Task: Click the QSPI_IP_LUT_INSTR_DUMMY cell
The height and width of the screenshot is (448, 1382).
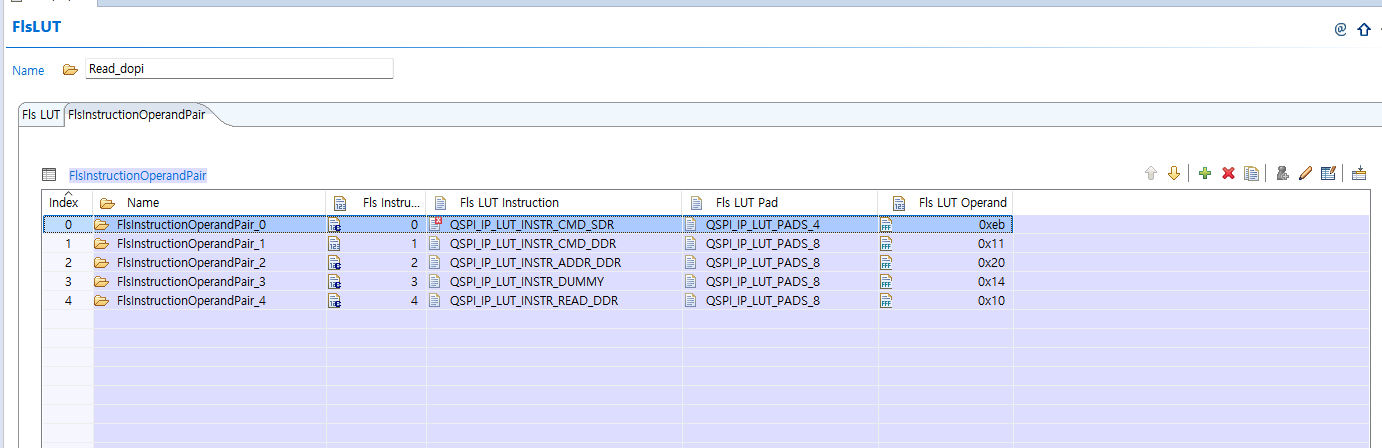Action: 554,281
